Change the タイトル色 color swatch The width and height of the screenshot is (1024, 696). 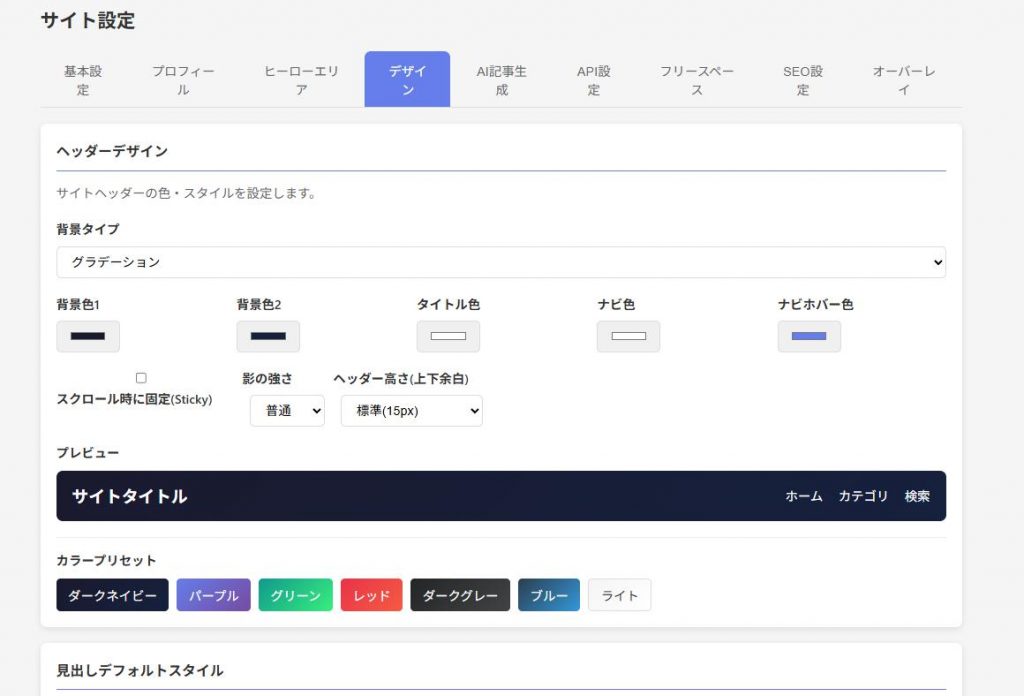pyautogui.click(x=448, y=336)
